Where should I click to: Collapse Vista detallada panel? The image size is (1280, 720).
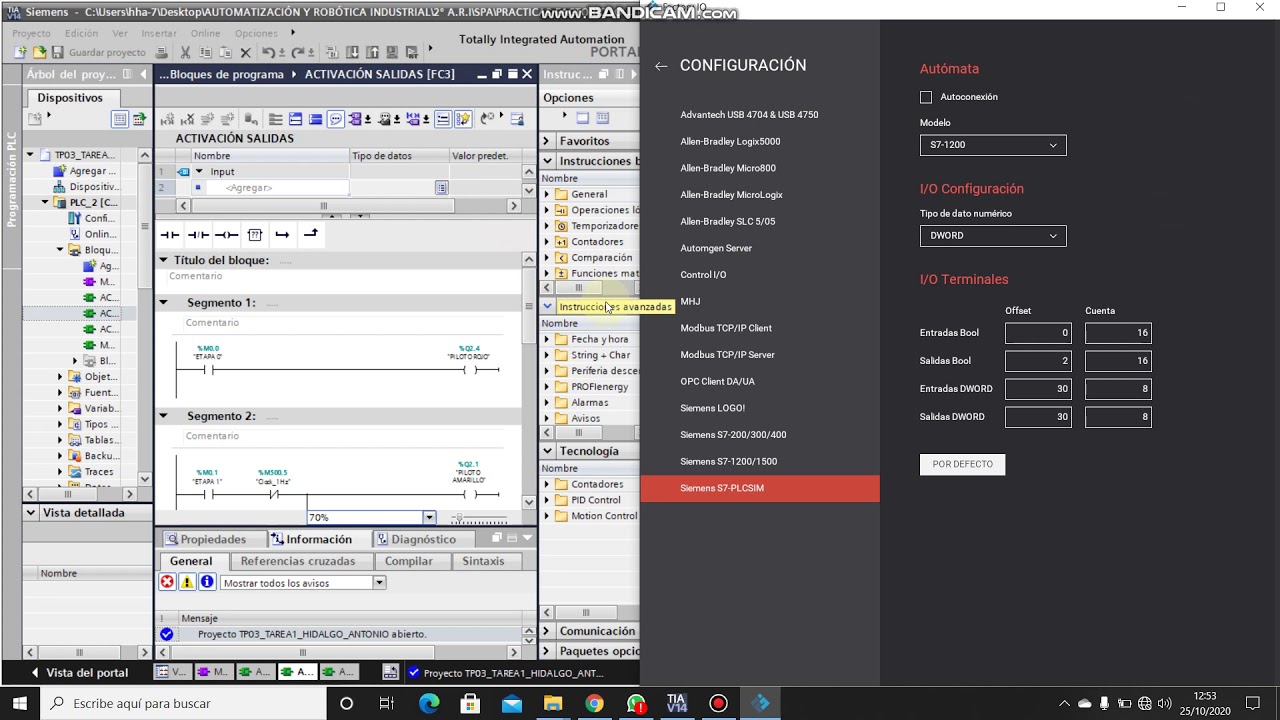[x=31, y=512]
